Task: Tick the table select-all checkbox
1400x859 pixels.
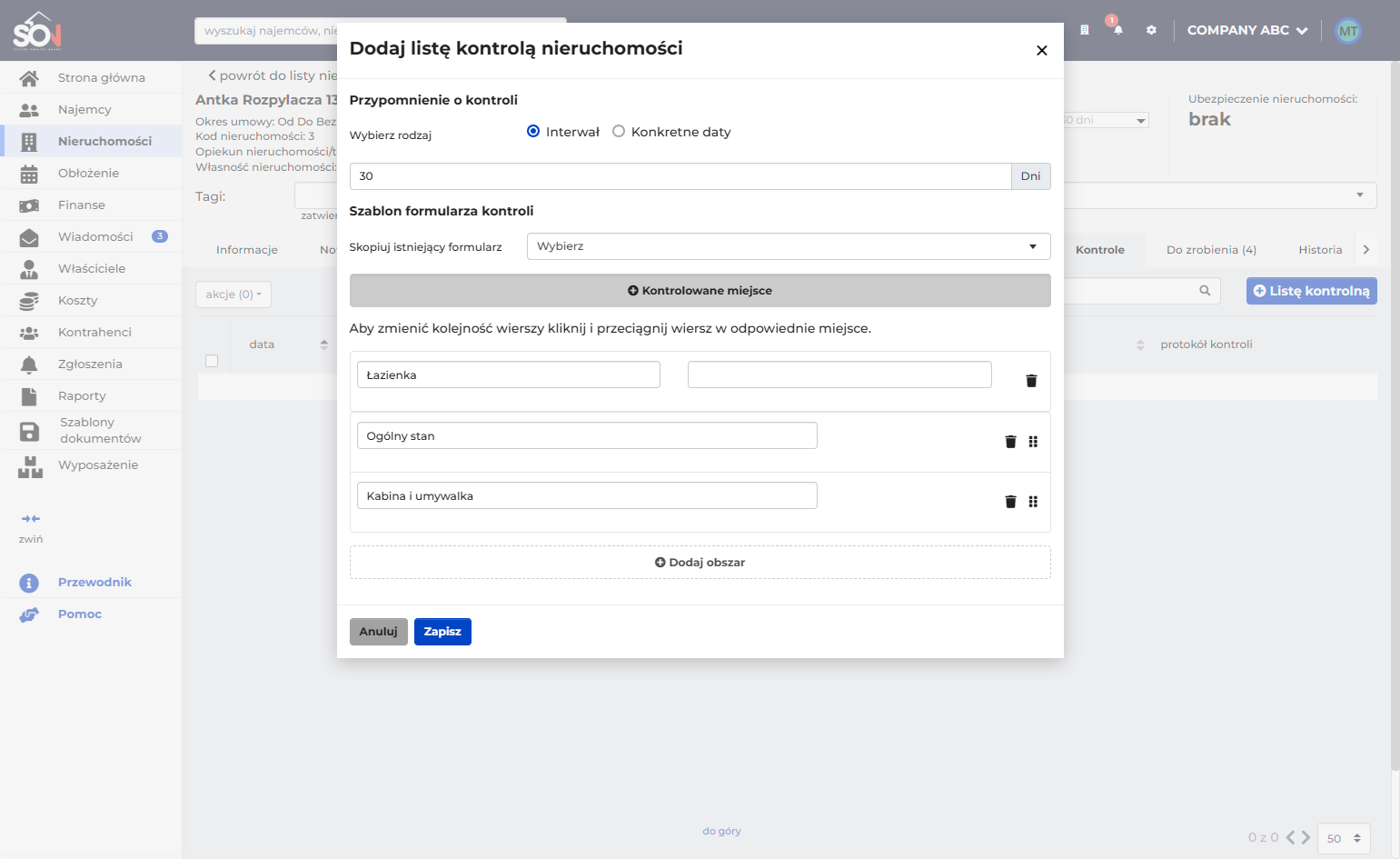Action: 212,361
